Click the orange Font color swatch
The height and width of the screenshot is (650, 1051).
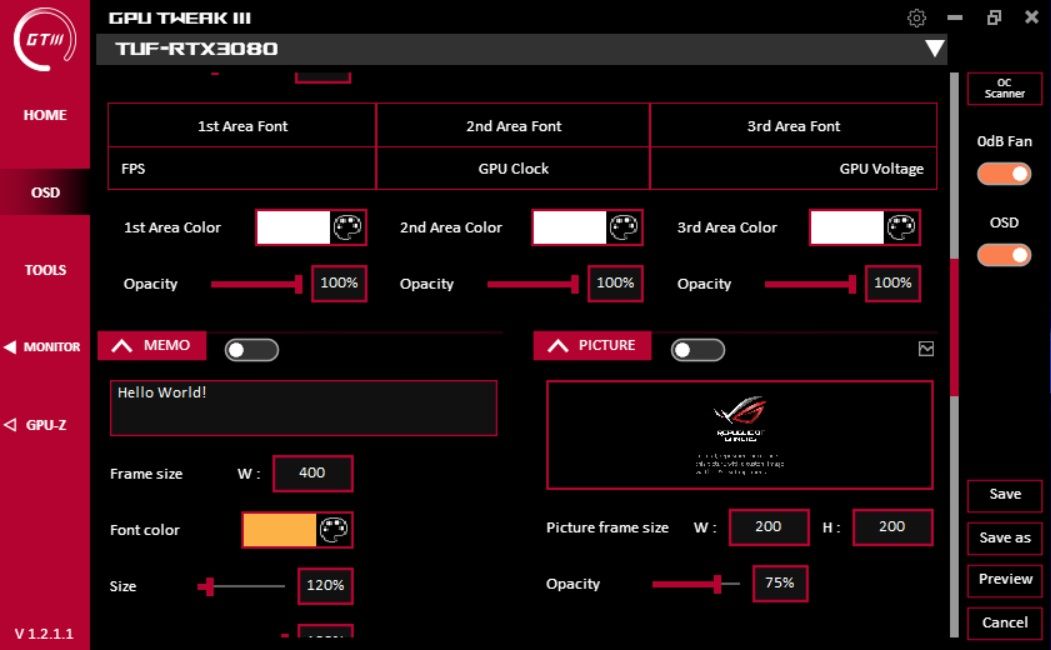(280, 530)
